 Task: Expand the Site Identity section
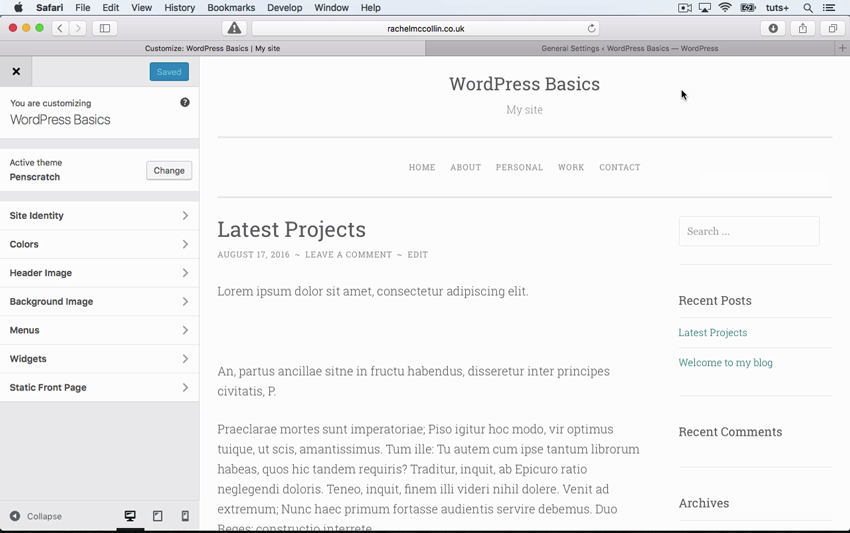click(x=99, y=215)
